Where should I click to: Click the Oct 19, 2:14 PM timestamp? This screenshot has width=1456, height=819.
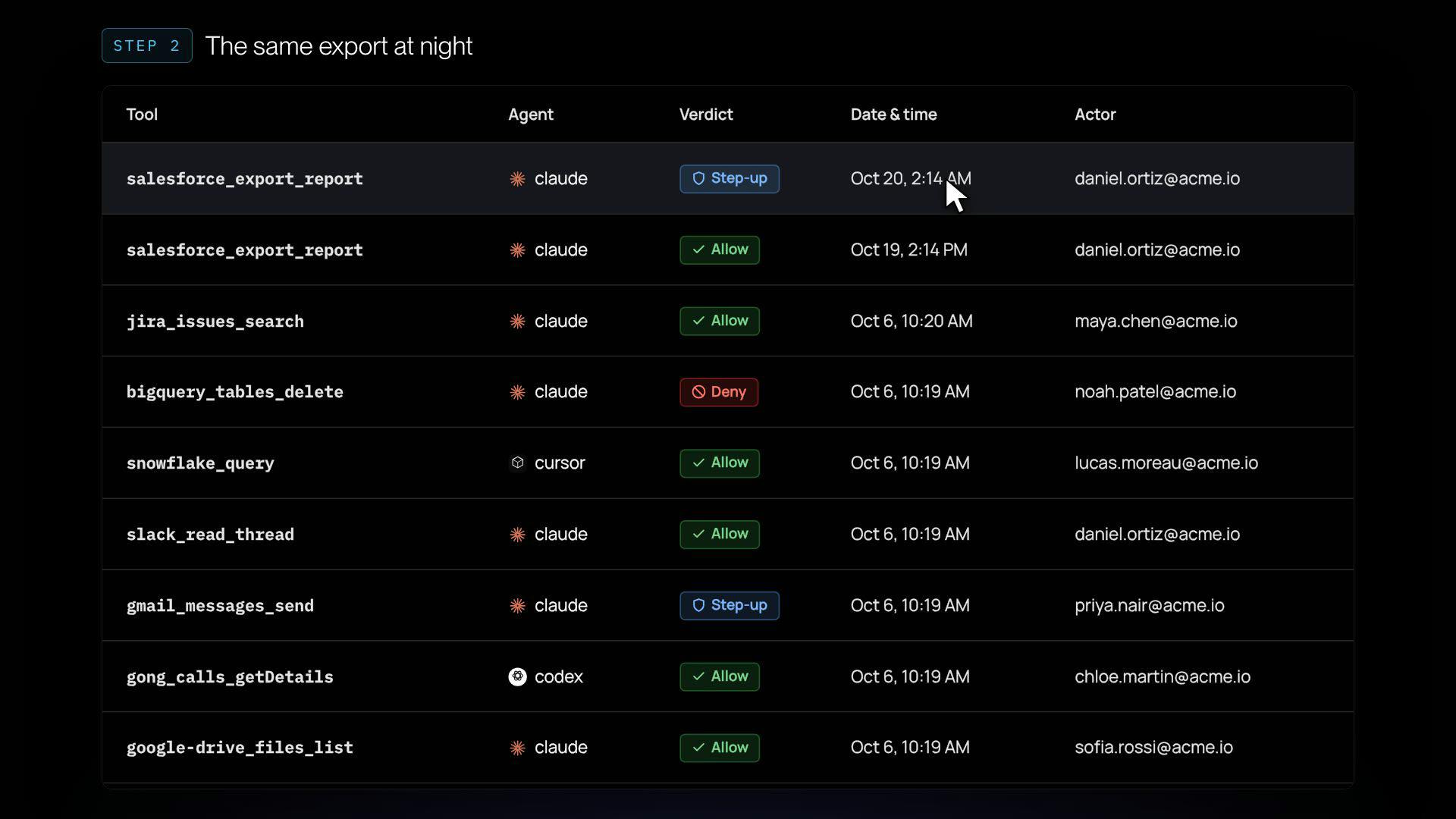click(x=909, y=249)
